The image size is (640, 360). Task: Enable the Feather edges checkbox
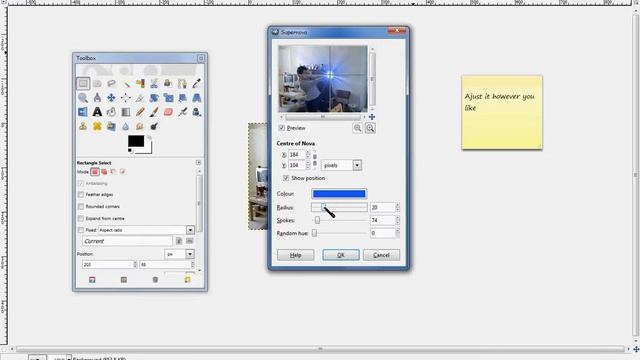[x=81, y=195]
